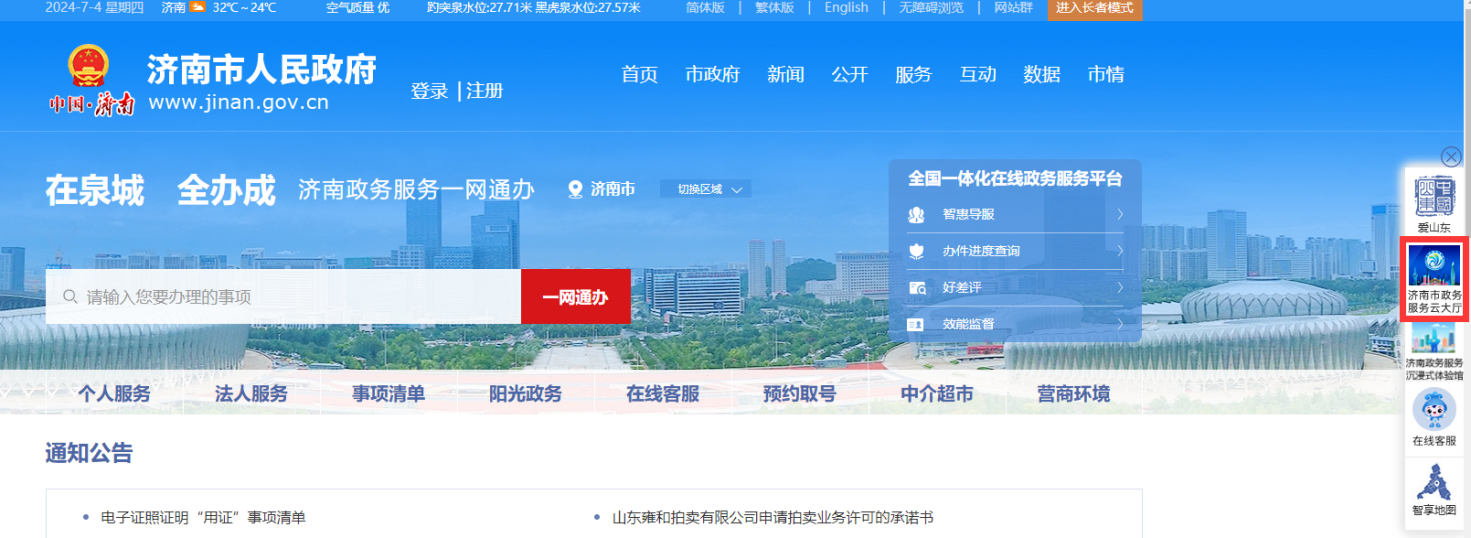
Task: Click the red 一网通办 search button
Action: click(575, 297)
